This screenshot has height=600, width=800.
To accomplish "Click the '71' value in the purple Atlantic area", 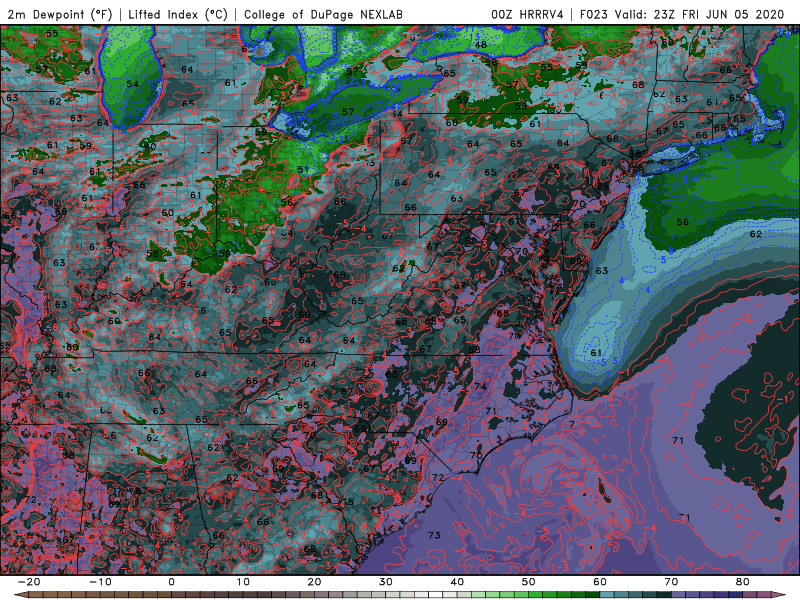I will [x=678, y=440].
